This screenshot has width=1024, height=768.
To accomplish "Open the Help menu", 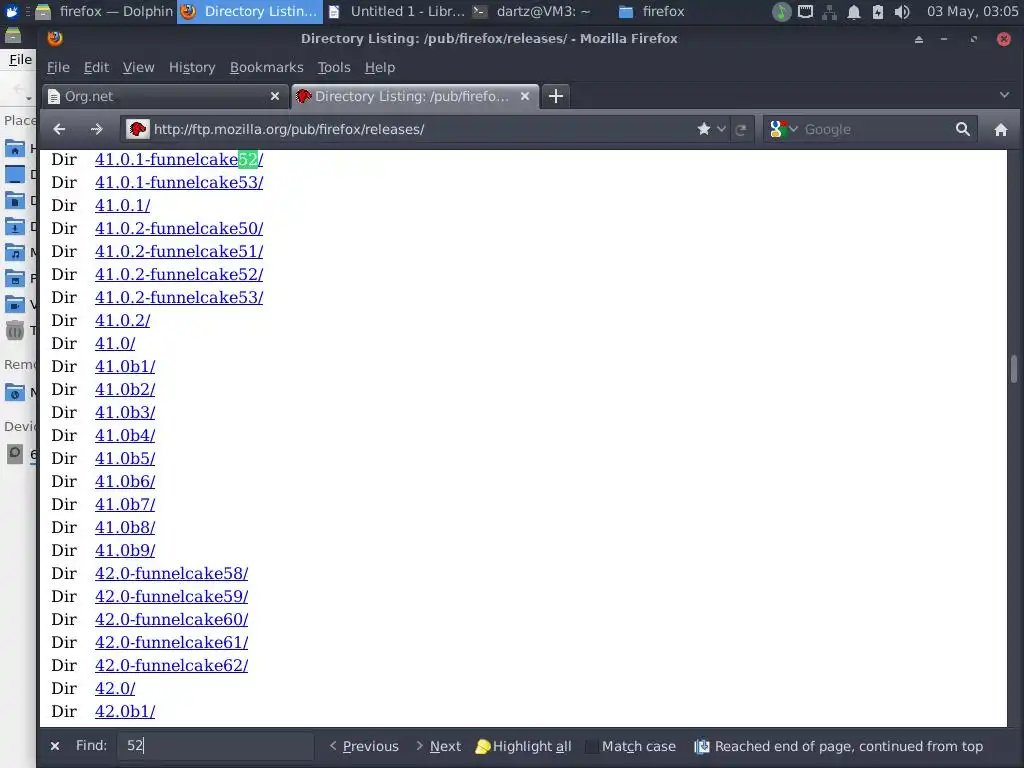I will [x=379, y=67].
